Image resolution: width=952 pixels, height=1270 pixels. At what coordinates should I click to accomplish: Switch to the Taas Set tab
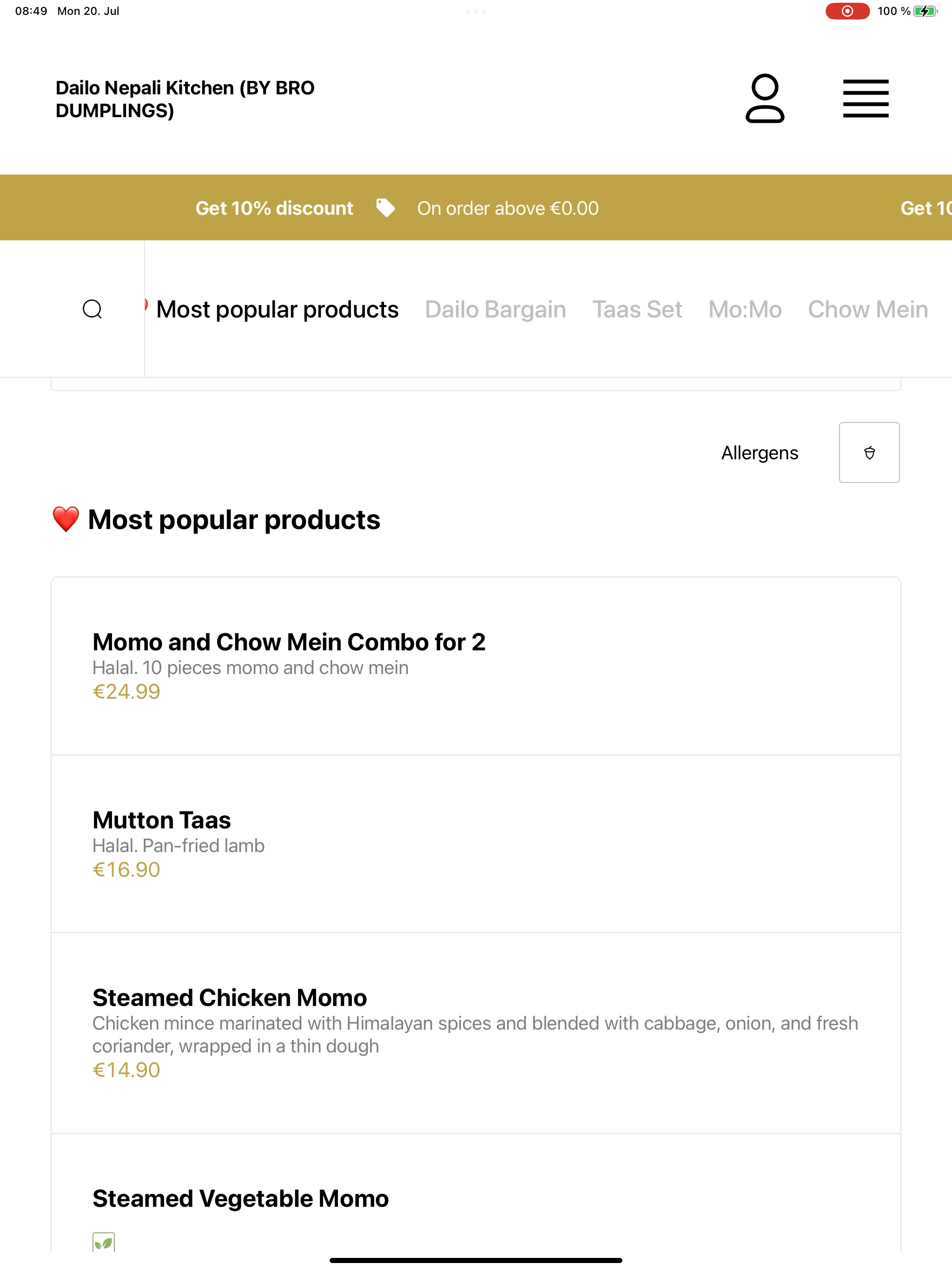[637, 310]
